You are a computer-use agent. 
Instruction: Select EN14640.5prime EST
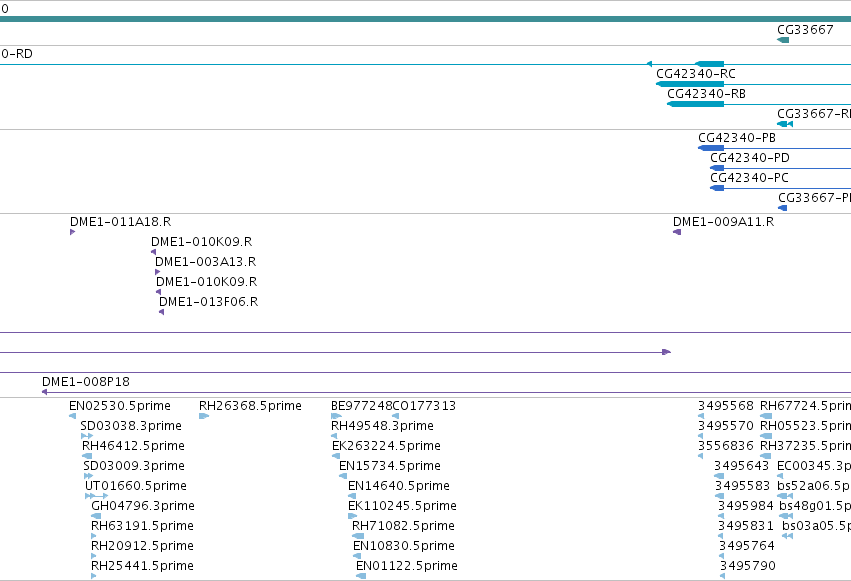click(x=399, y=486)
